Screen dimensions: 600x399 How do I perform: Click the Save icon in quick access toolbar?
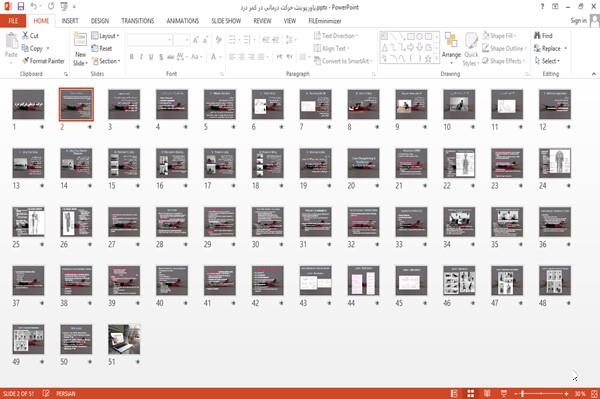pyautogui.click(x=21, y=7)
